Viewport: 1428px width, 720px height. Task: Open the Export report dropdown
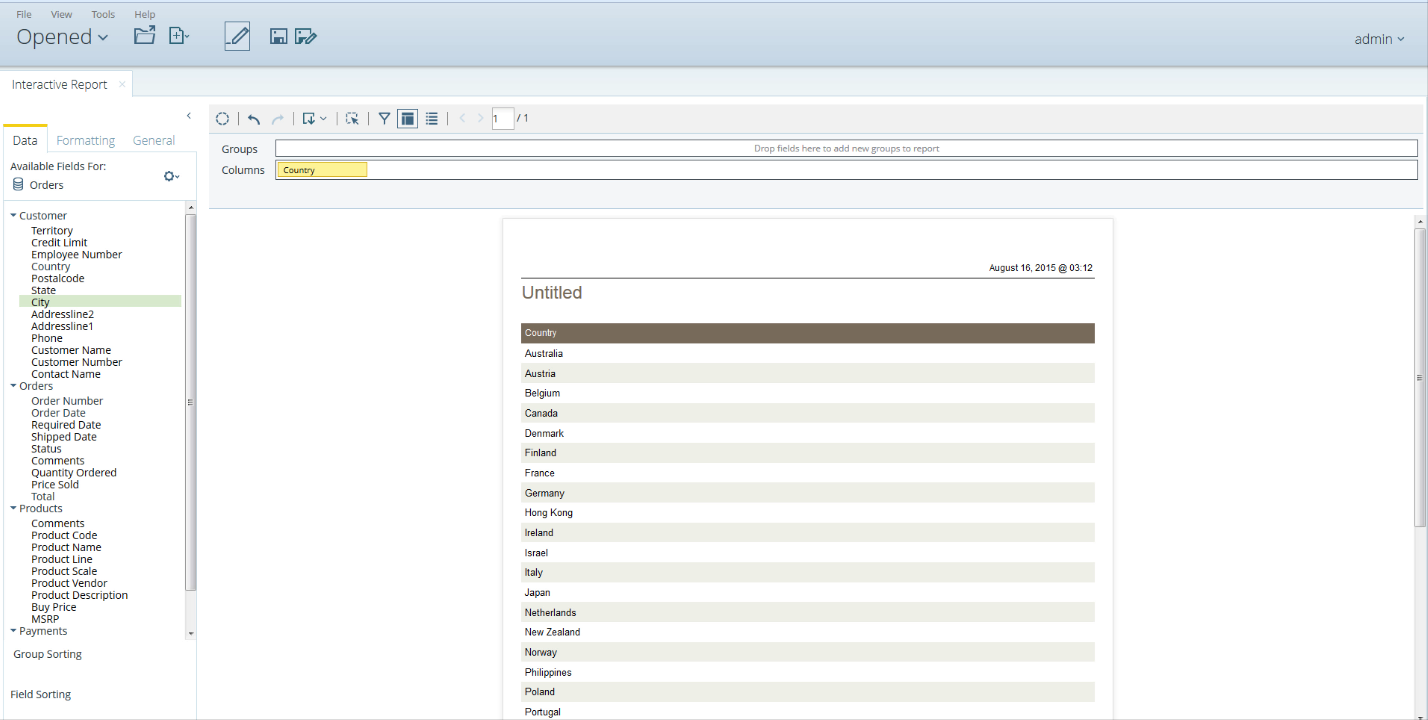(314, 119)
